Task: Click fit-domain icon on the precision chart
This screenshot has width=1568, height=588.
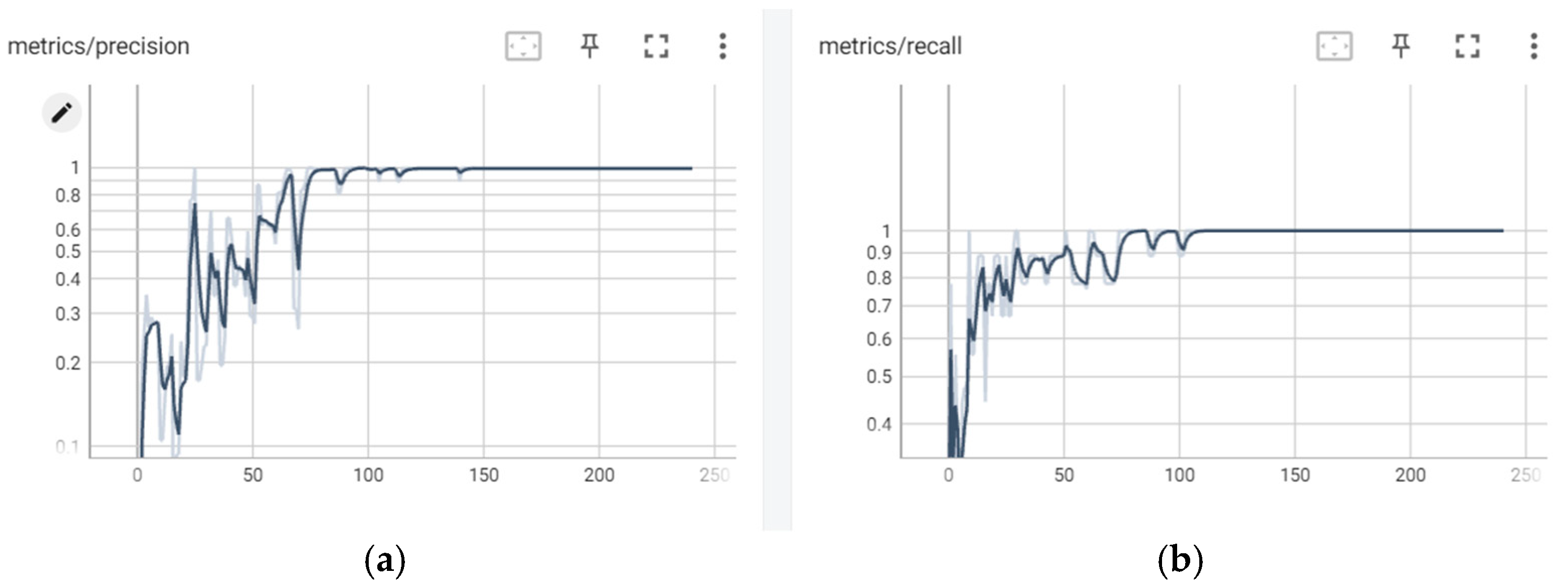Action: tap(523, 46)
